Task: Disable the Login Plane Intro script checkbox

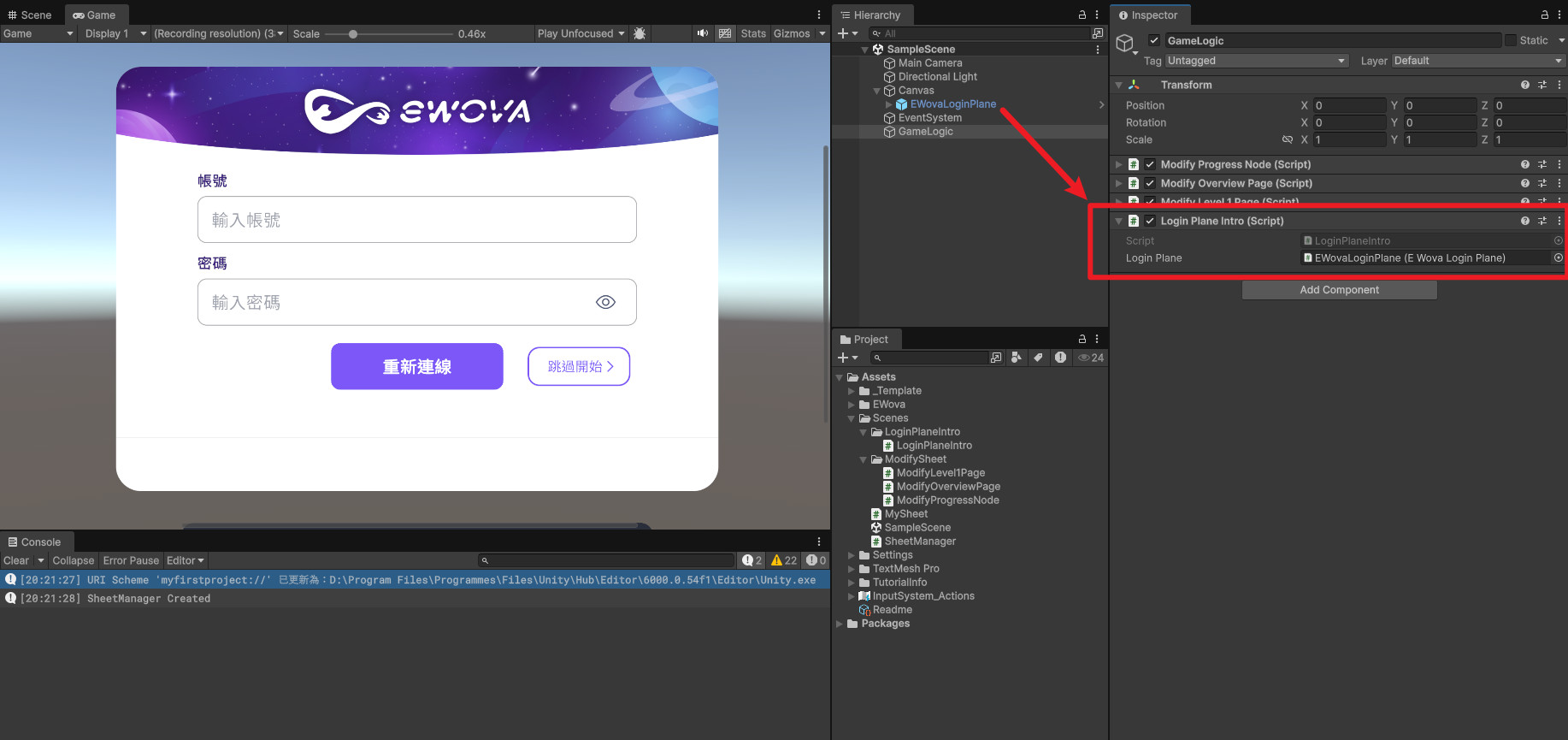Action: (x=1150, y=221)
